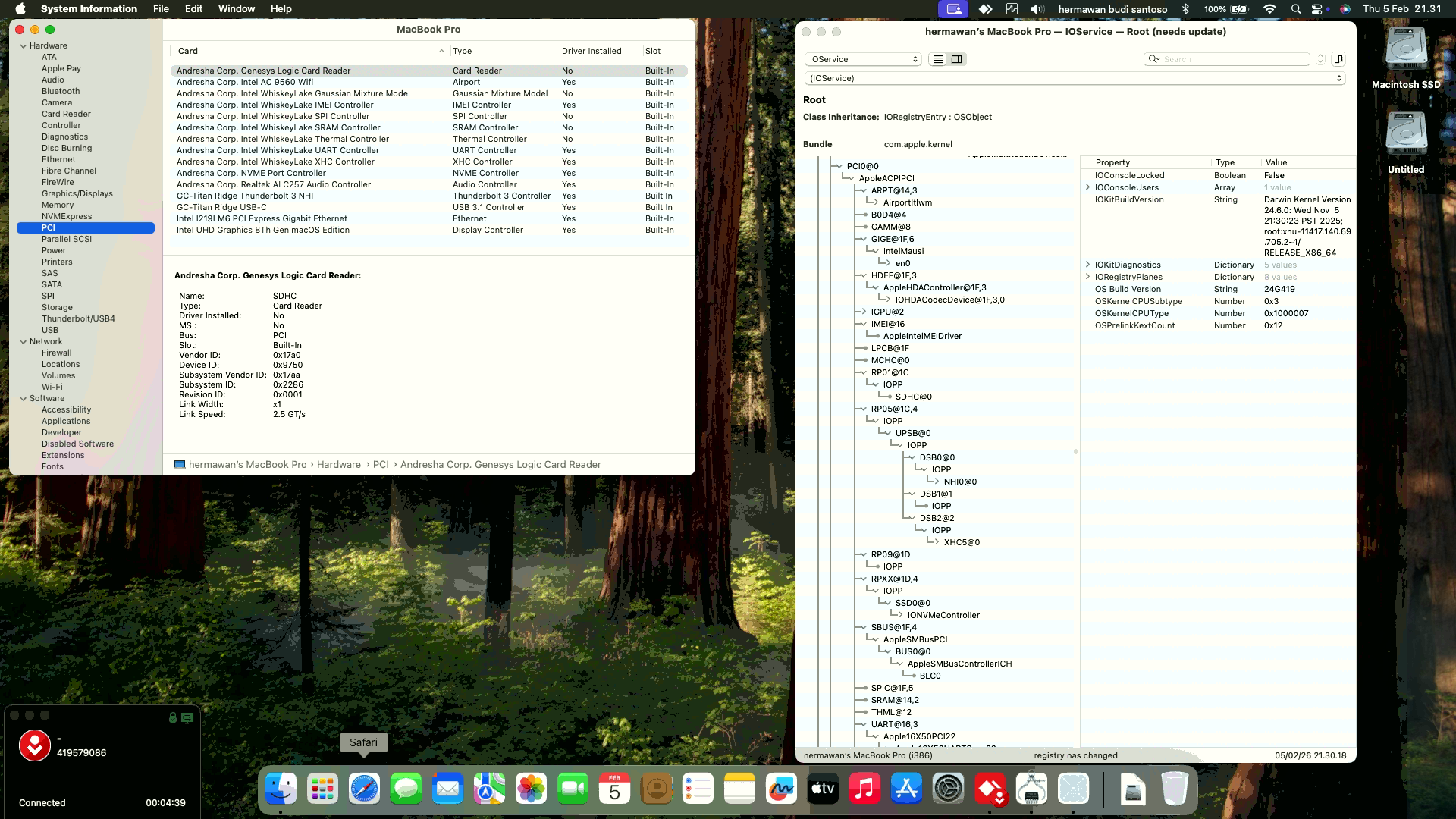Expand the IORegistryPlanes property row
The height and width of the screenshot is (819, 1456).
pos(1087,277)
